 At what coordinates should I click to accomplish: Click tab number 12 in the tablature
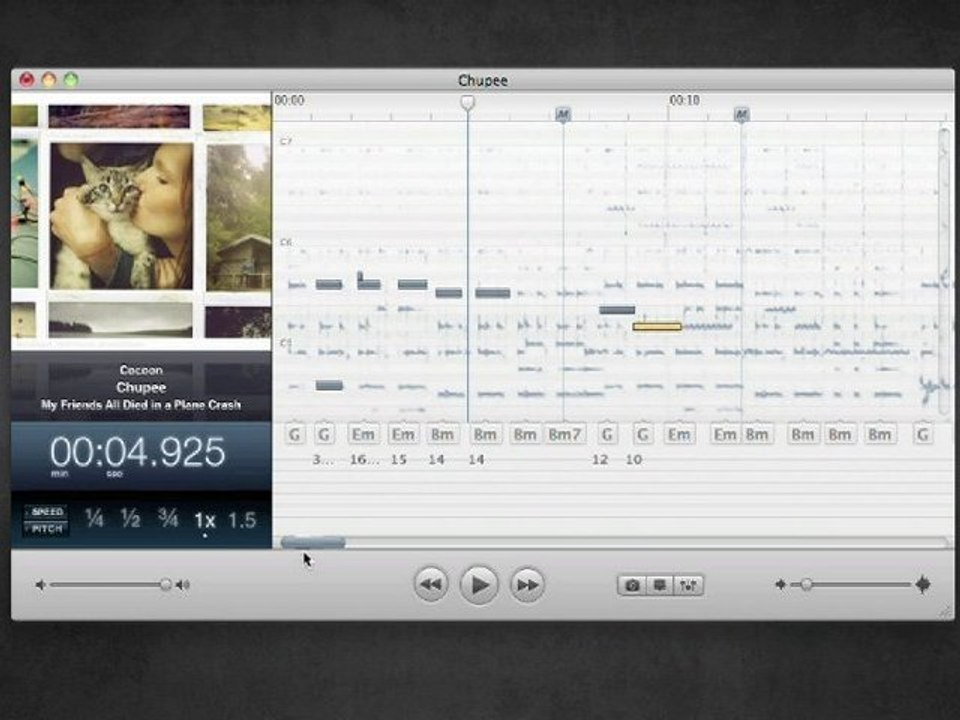click(x=600, y=459)
